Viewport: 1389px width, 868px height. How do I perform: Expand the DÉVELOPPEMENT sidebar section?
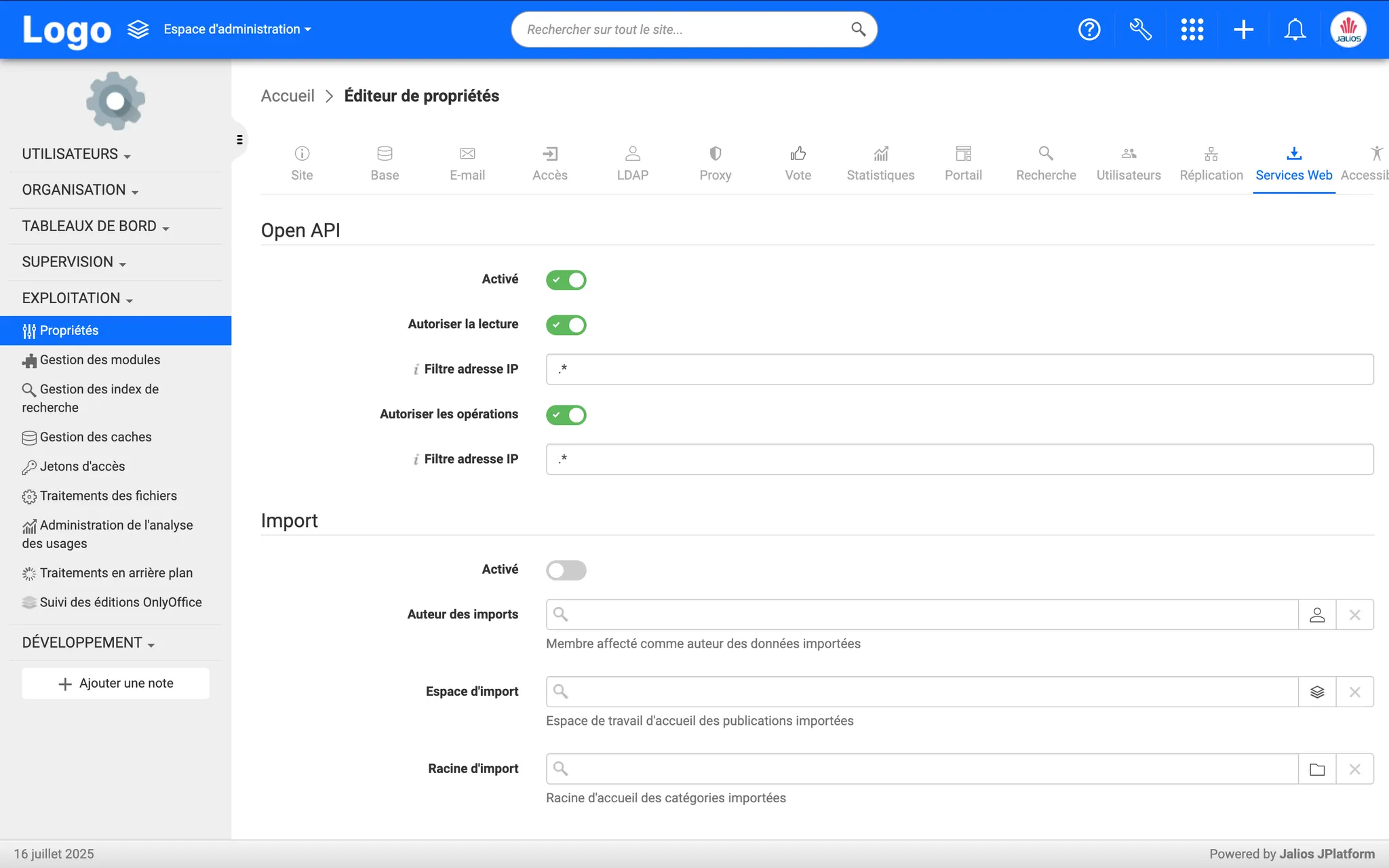[88, 642]
